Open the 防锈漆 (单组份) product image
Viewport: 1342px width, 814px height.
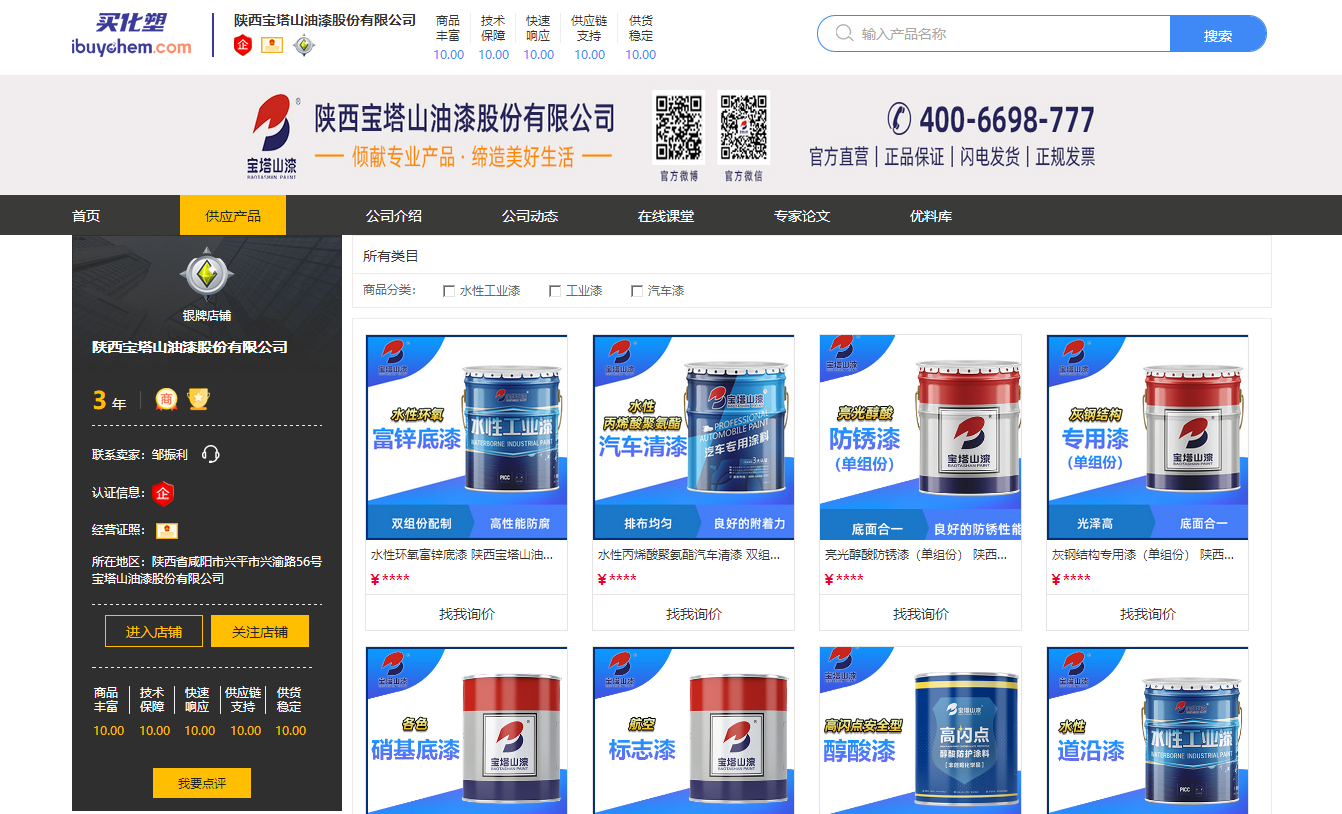point(921,437)
